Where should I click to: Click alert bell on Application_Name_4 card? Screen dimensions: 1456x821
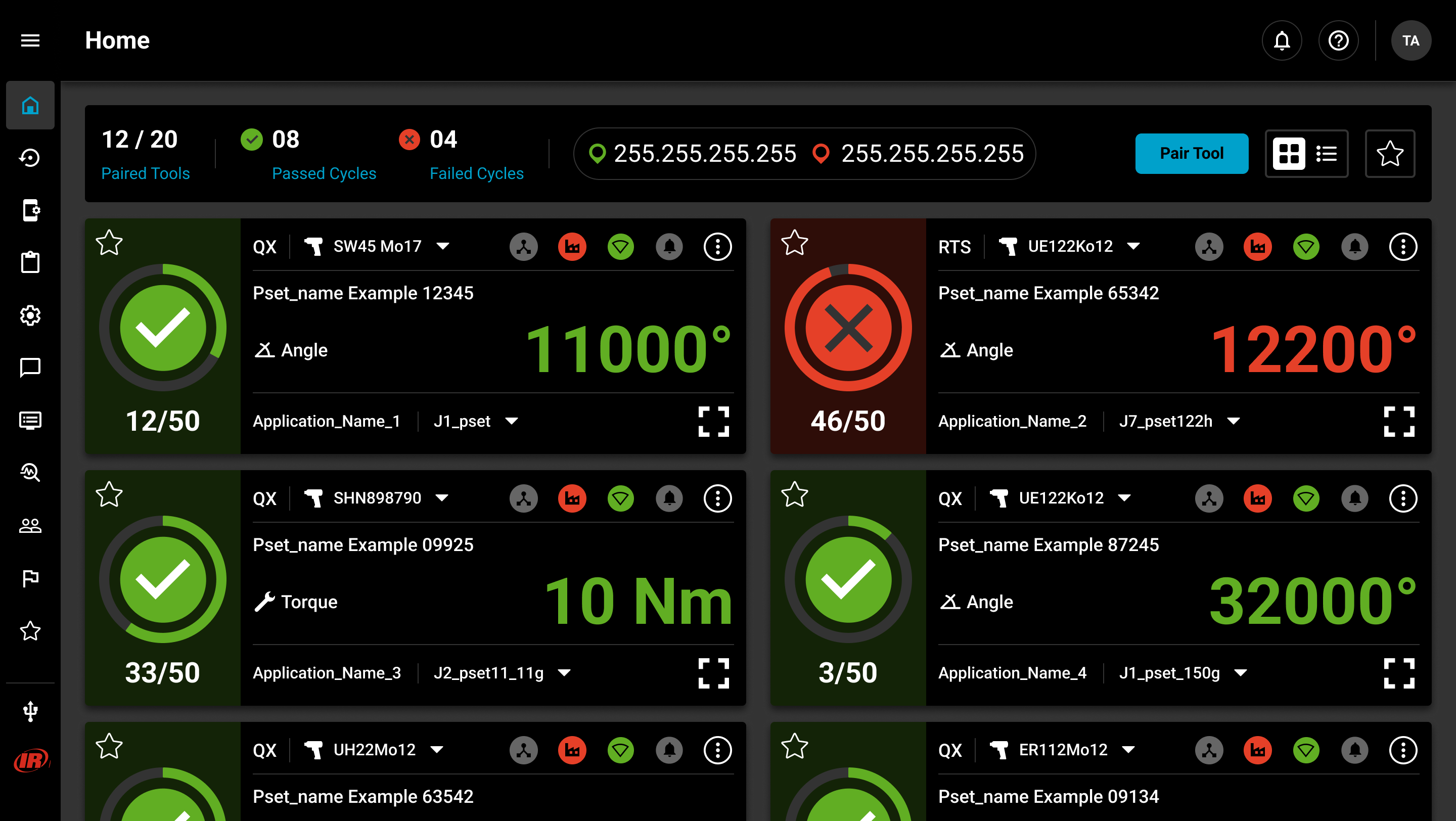pyautogui.click(x=1355, y=498)
